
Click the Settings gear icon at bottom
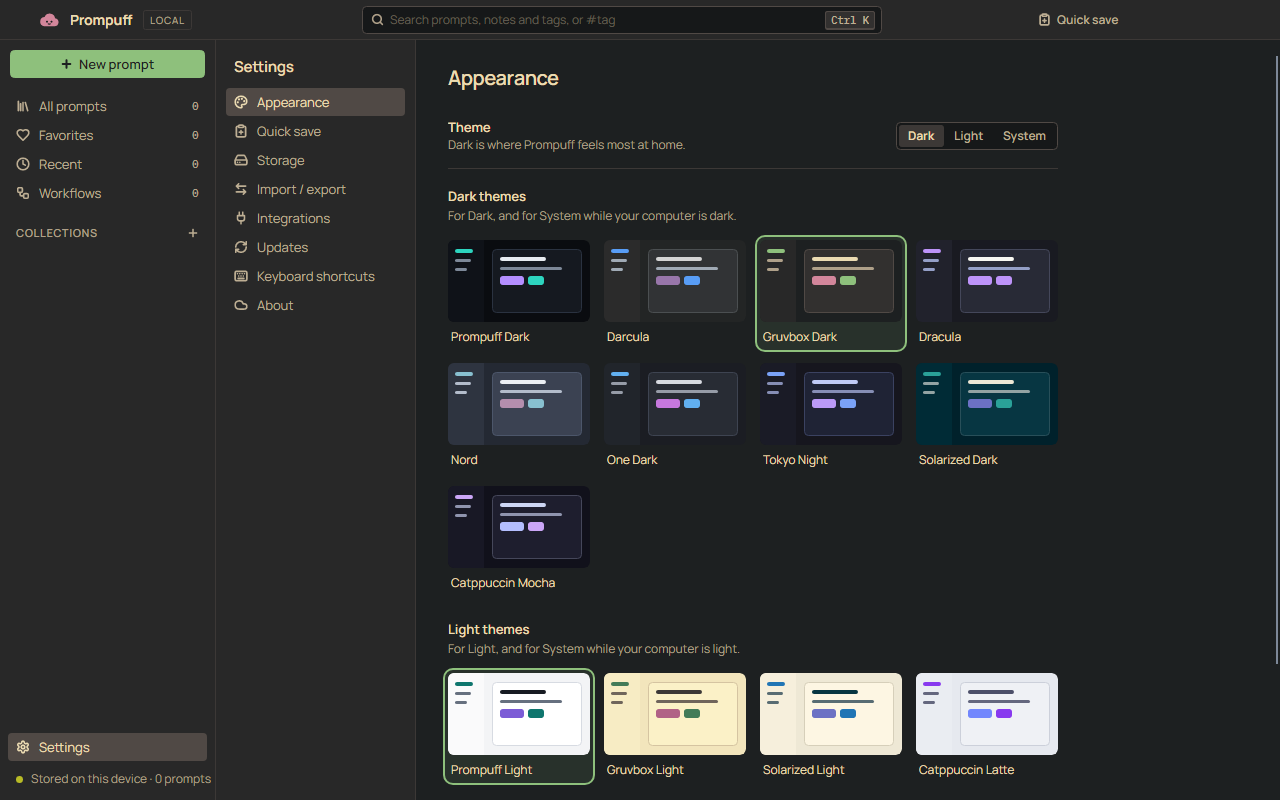click(x=23, y=747)
